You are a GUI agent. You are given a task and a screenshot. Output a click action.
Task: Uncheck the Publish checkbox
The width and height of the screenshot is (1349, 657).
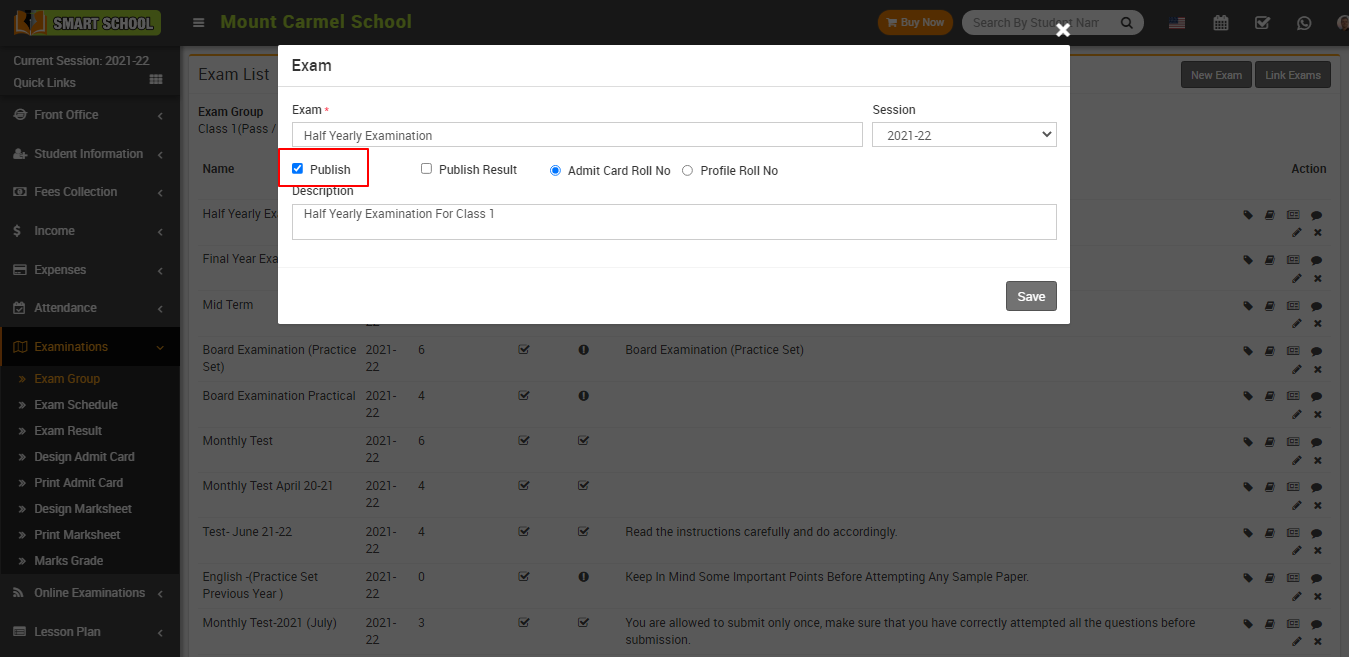click(297, 169)
